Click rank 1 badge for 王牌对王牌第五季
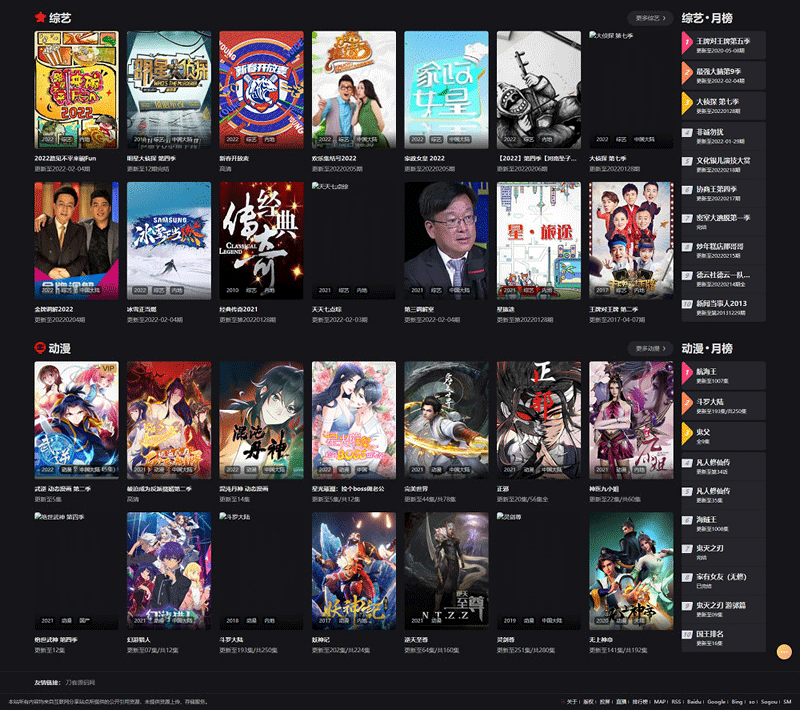The image size is (800, 710). (687, 44)
